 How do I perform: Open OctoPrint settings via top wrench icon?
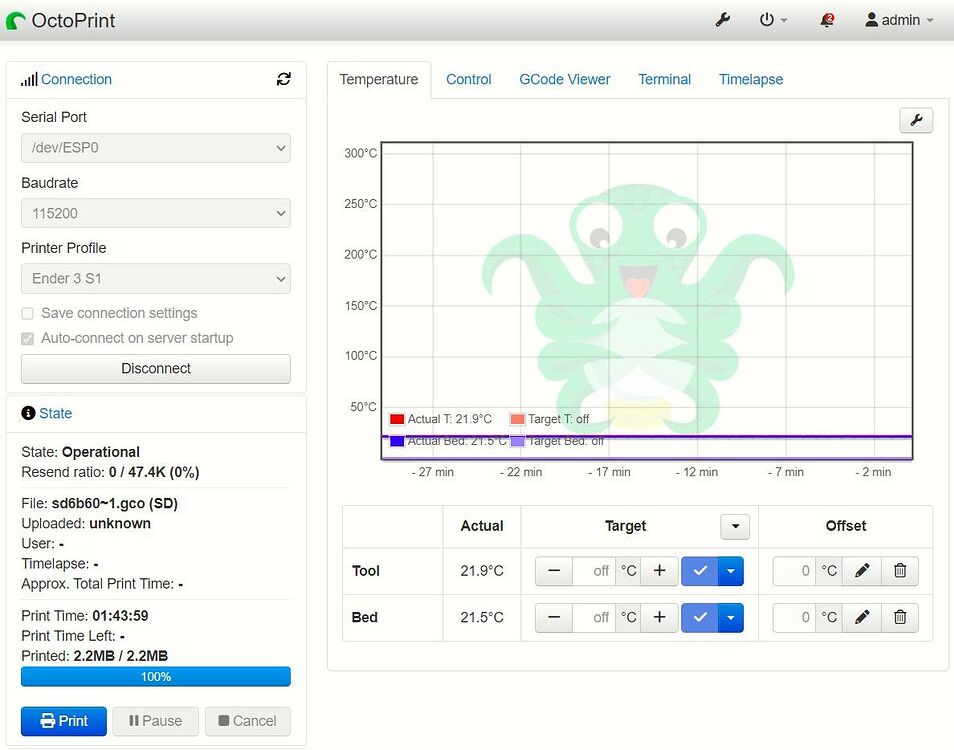[722, 19]
